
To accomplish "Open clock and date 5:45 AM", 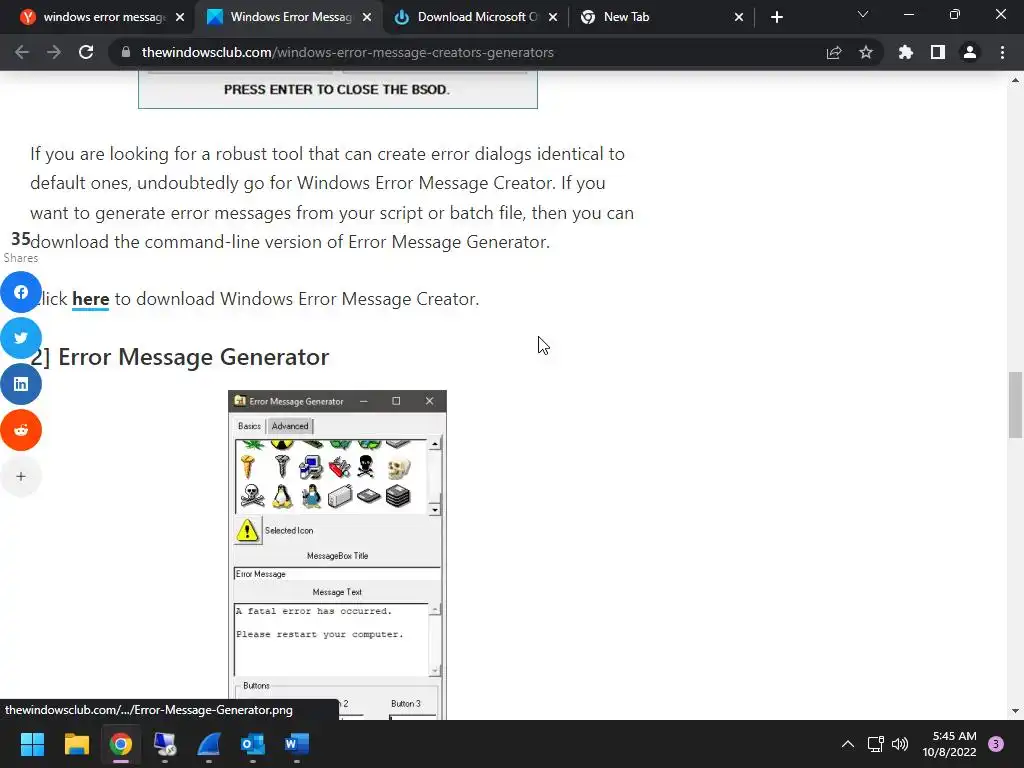I will coord(950,744).
